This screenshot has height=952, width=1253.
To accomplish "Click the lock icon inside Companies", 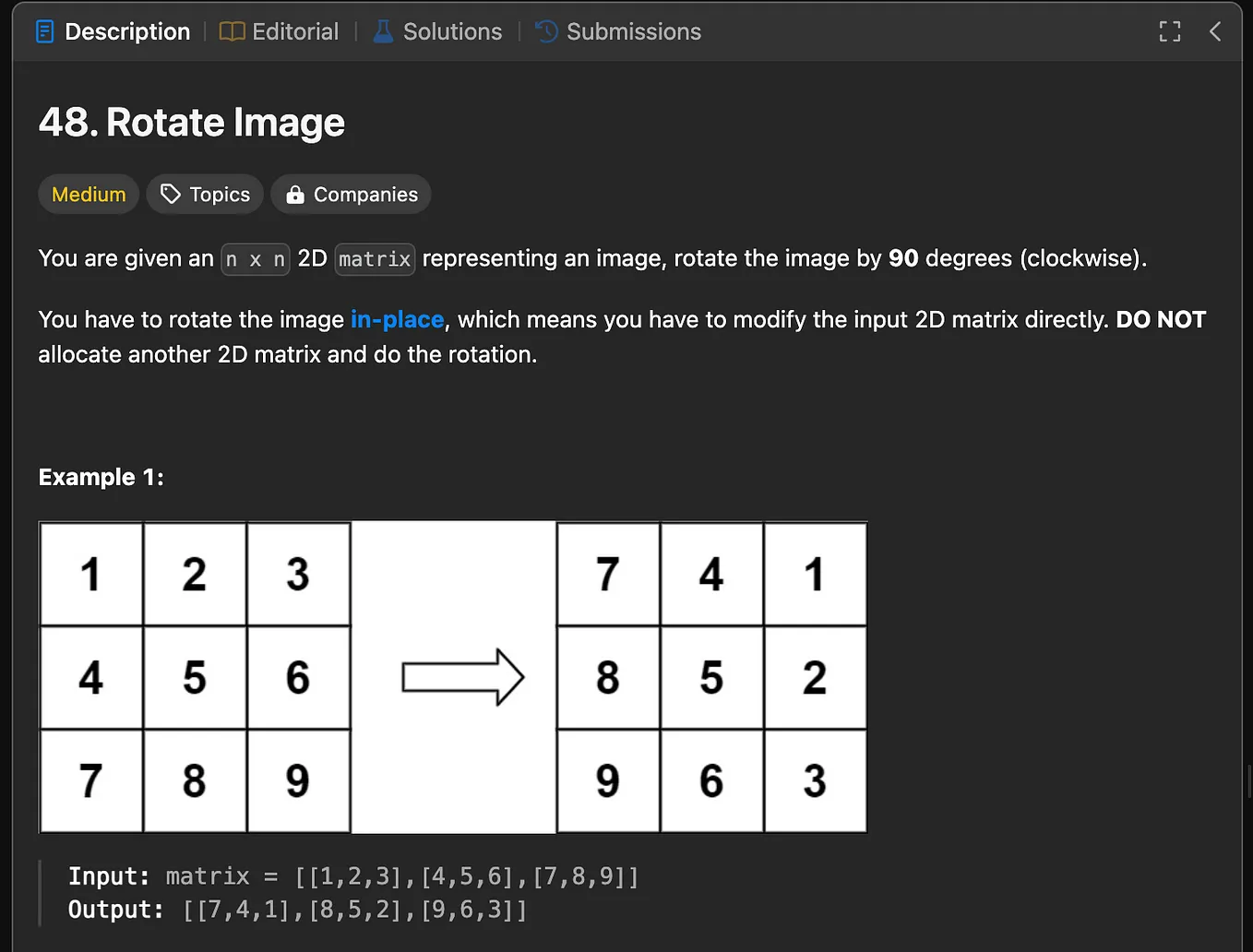I will click(x=295, y=194).
